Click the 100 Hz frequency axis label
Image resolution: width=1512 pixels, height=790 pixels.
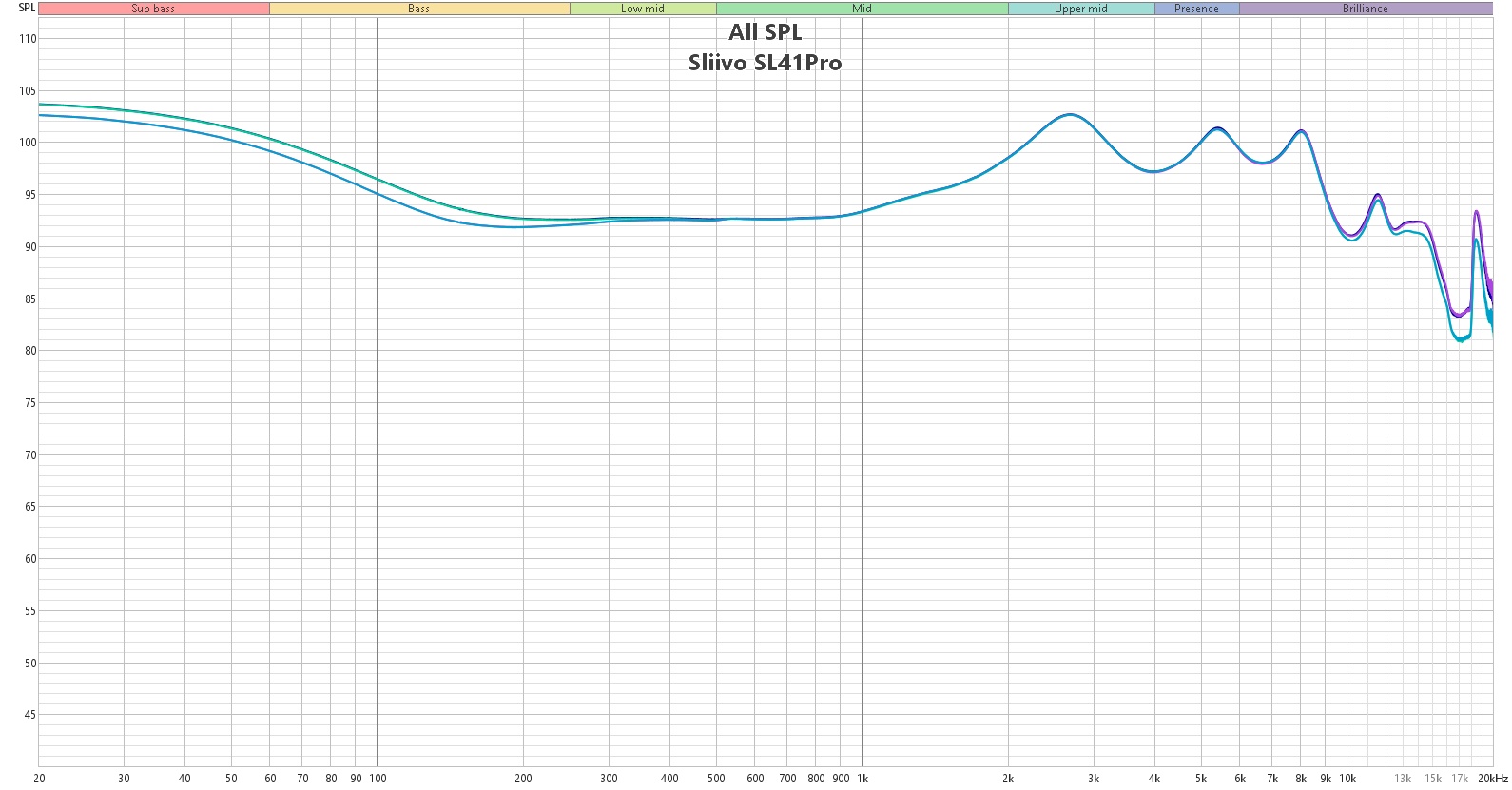pyautogui.click(x=378, y=779)
